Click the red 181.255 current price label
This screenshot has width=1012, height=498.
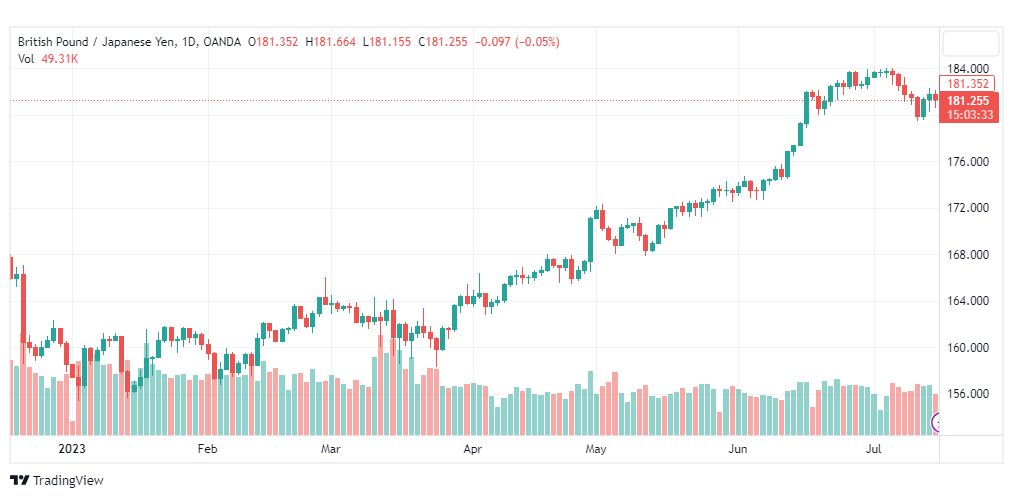(x=969, y=101)
